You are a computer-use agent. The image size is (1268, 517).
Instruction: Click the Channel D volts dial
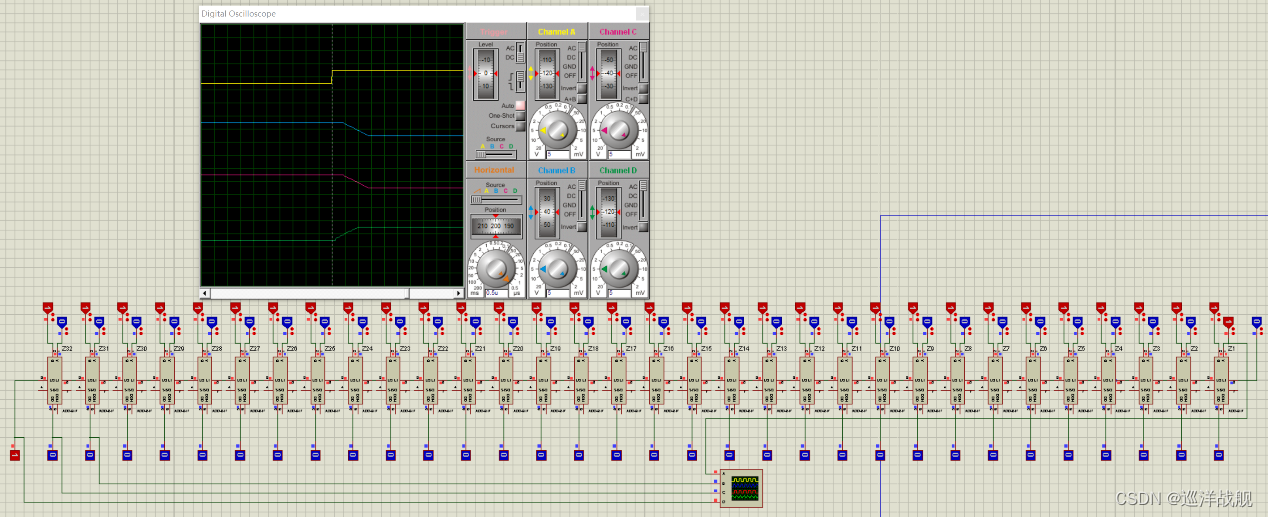618,269
